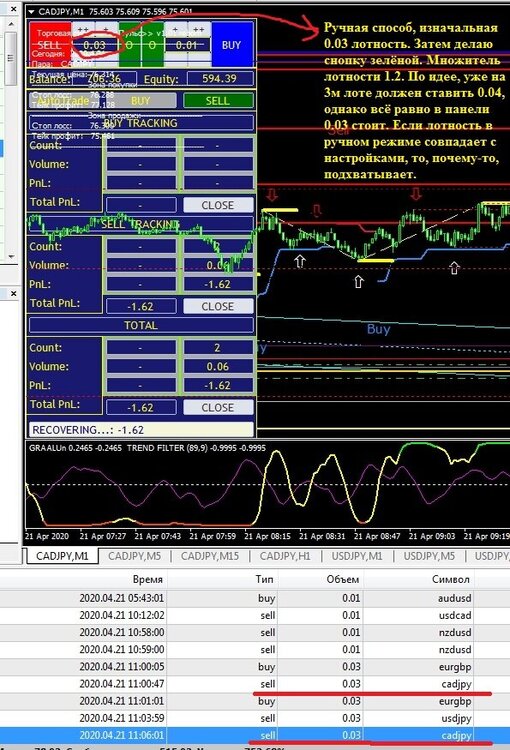Click the RECOVERING...: -1.62 status bar
This screenshot has height=750, width=510.
(141, 430)
